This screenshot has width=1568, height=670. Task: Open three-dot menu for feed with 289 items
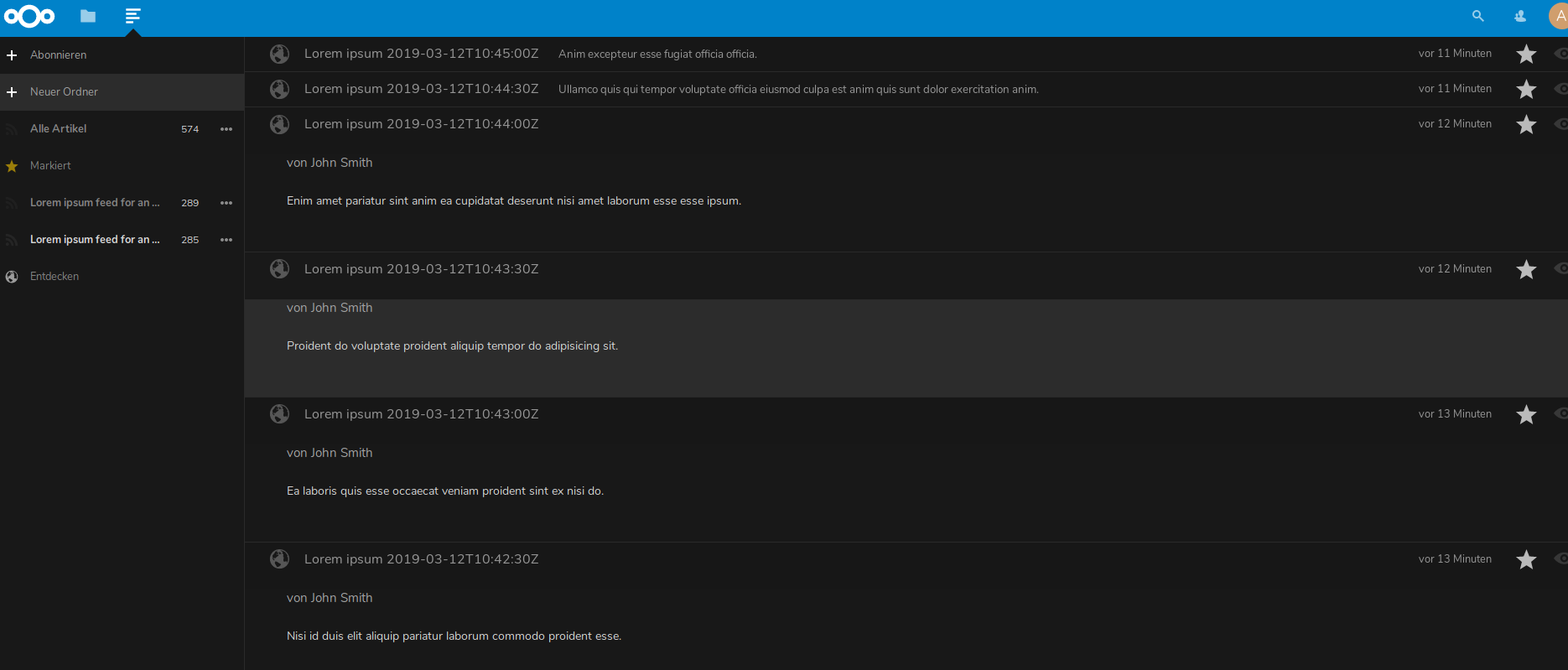pyautogui.click(x=226, y=203)
